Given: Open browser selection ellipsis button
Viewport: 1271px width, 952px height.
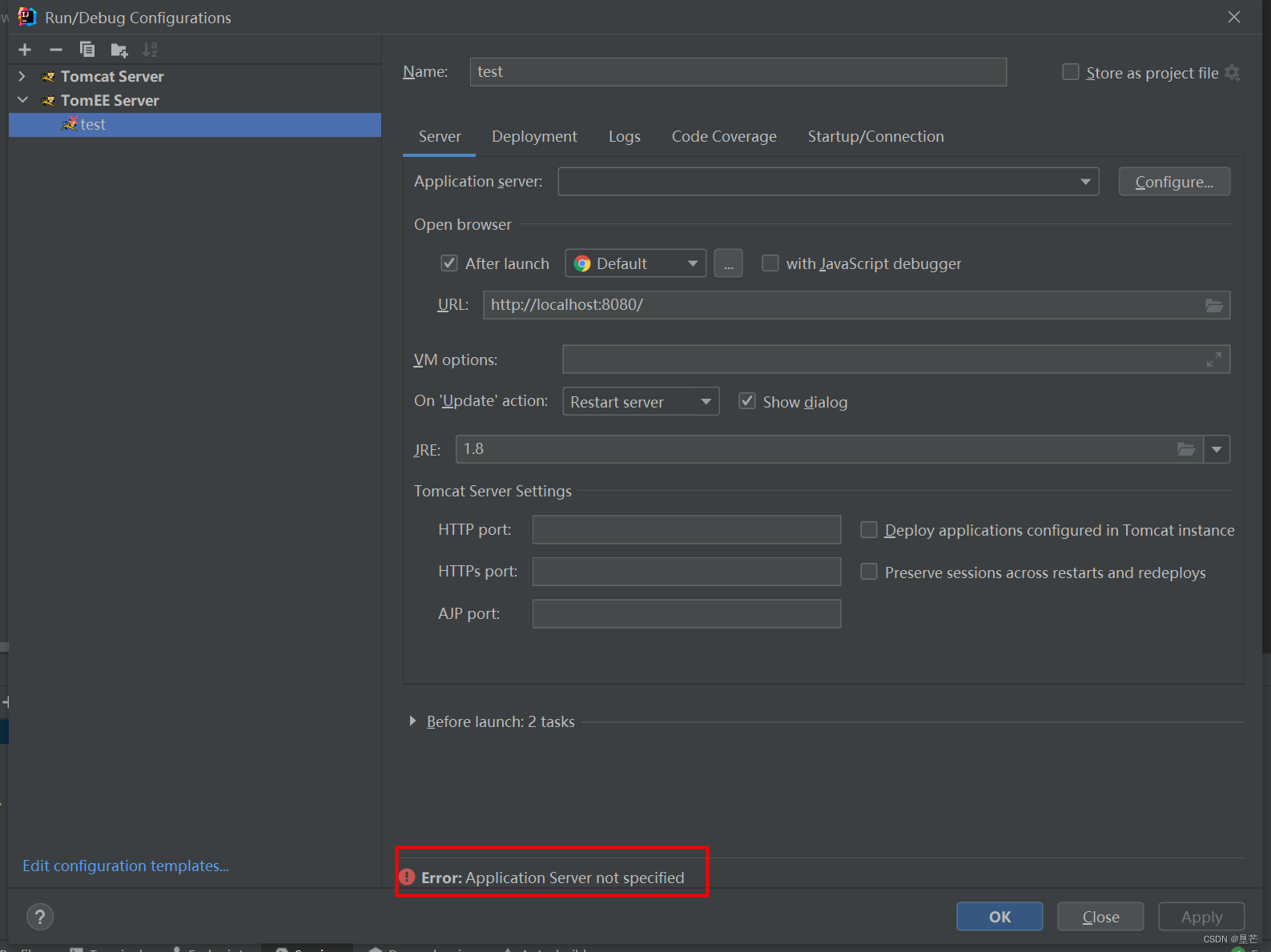Looking at the screenshot, I should pyautogui.click(x=728, y=263).
